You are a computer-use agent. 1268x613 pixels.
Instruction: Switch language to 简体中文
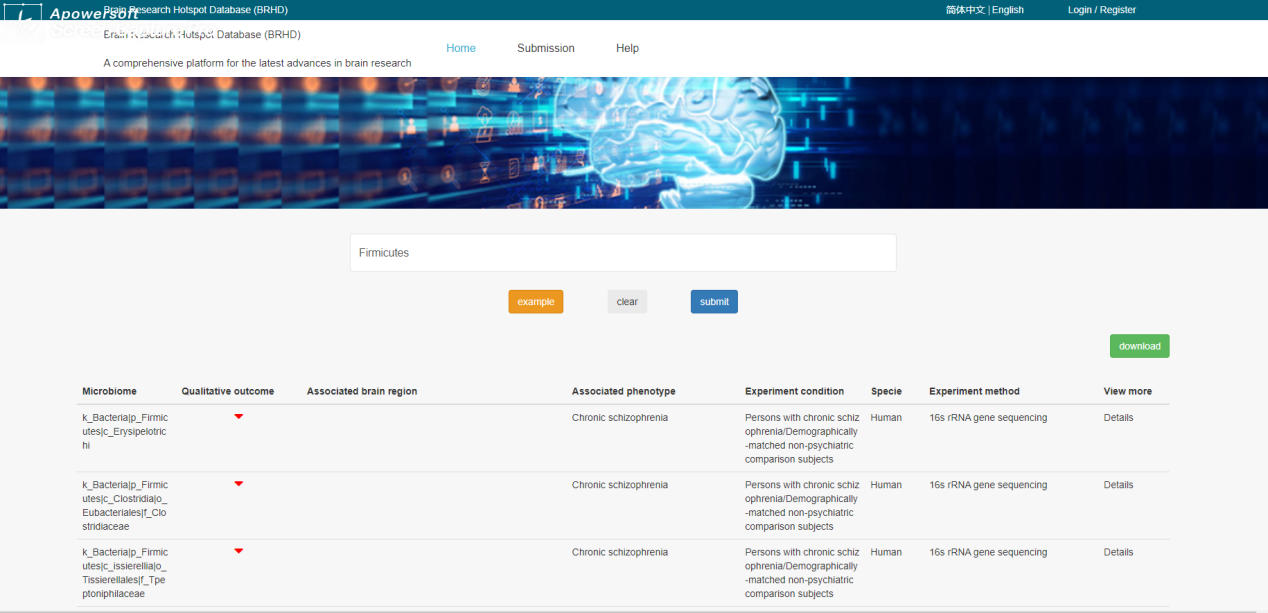click(x=965, y=10)
